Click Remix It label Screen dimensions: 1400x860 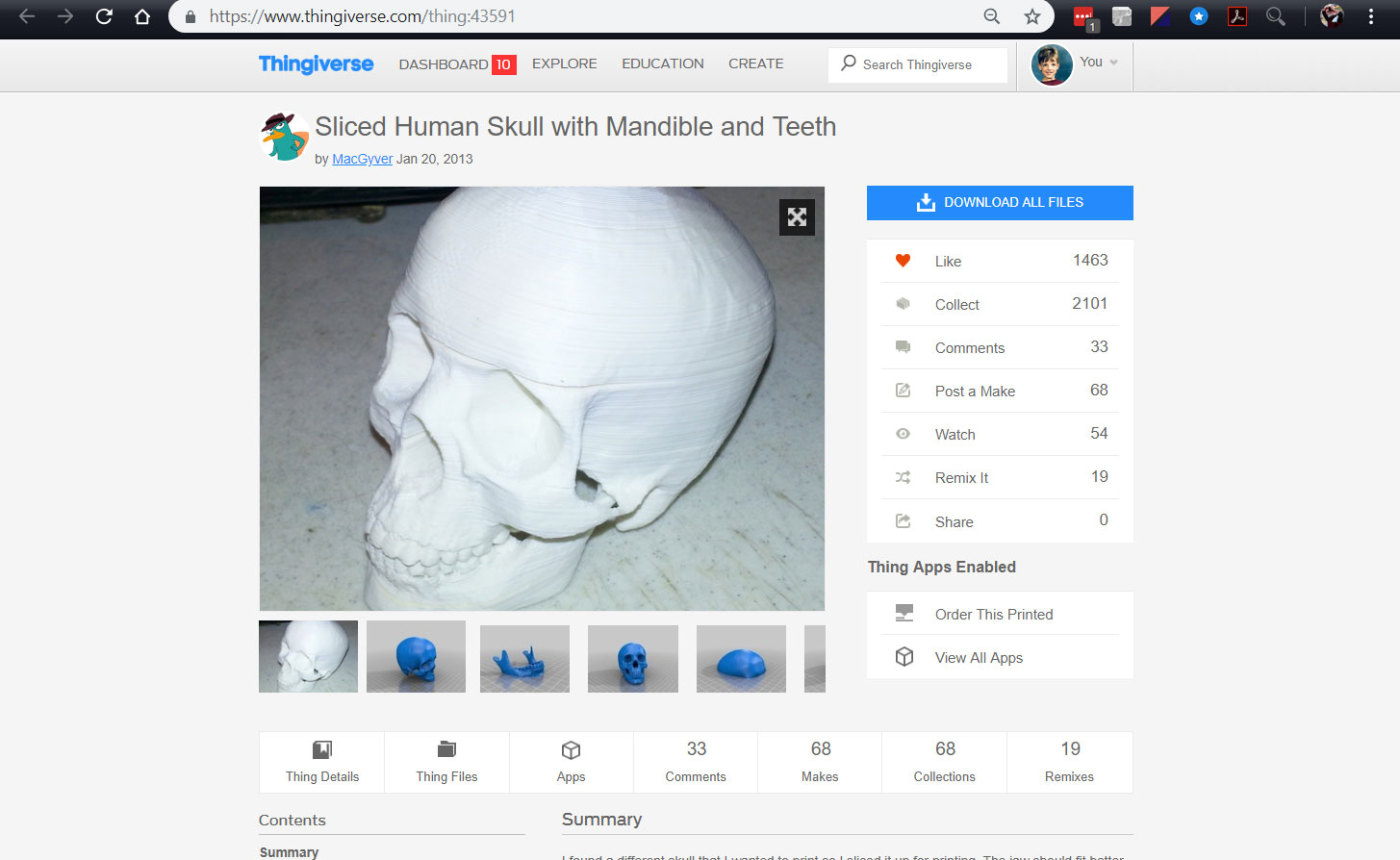961,478
